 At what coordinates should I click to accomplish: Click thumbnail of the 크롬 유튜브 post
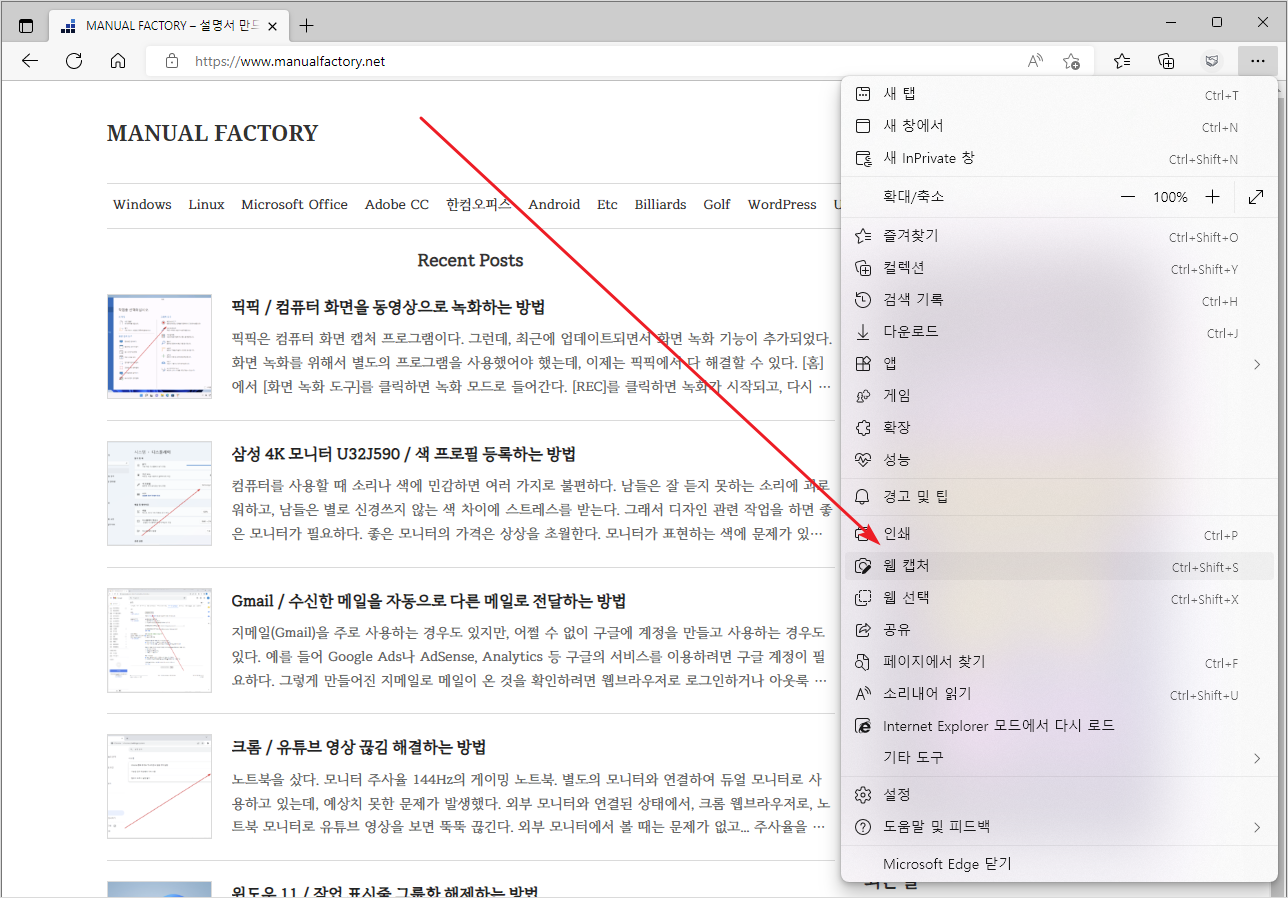(159, 786)
